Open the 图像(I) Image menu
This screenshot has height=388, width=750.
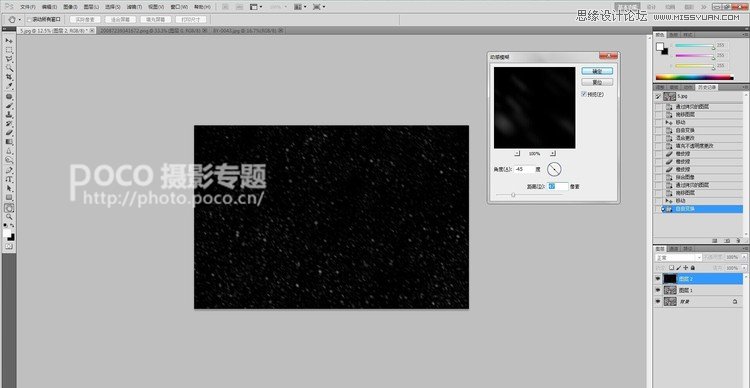point(70,7)
